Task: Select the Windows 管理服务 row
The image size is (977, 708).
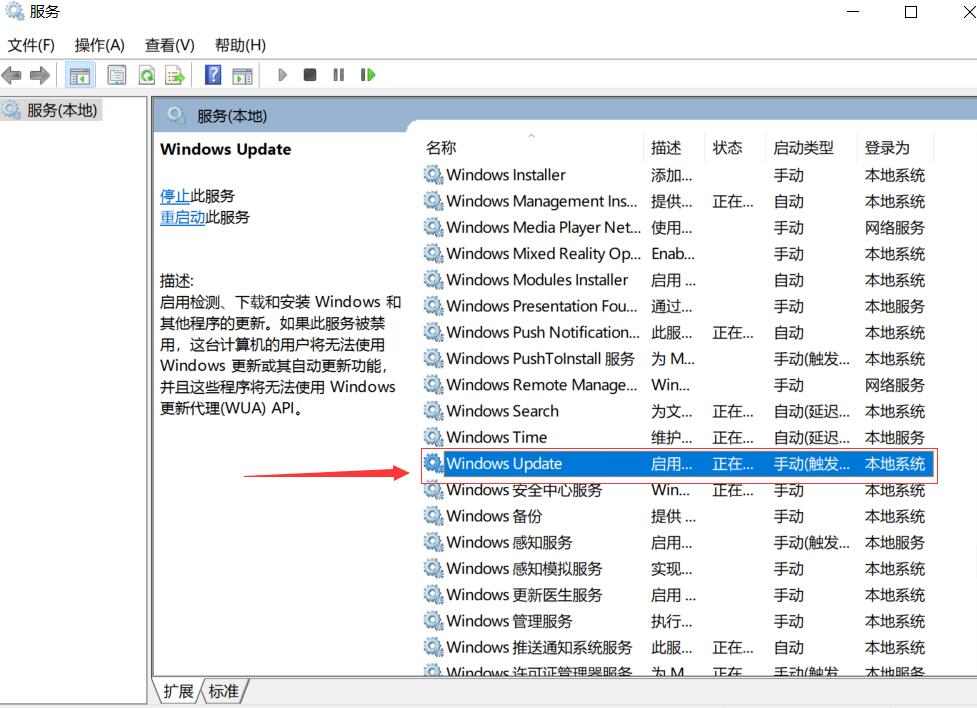Action: coord(678,621)
